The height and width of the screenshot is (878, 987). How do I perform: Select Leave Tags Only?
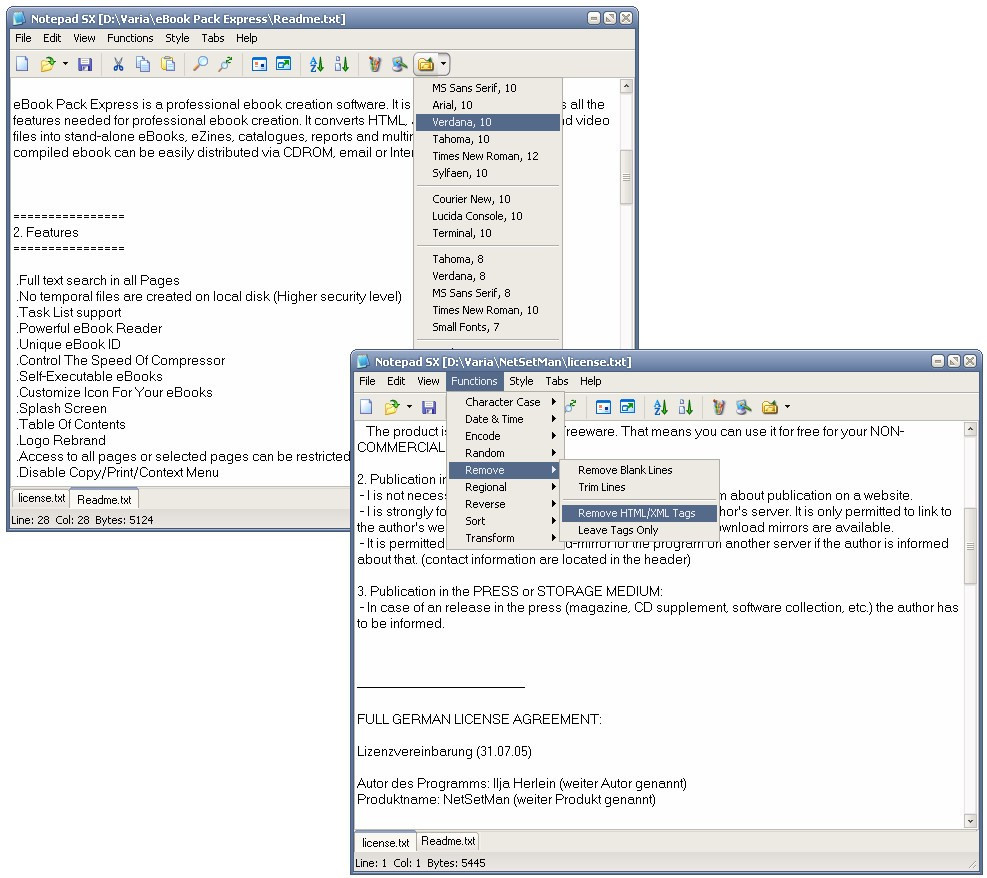tap(639, 531)
